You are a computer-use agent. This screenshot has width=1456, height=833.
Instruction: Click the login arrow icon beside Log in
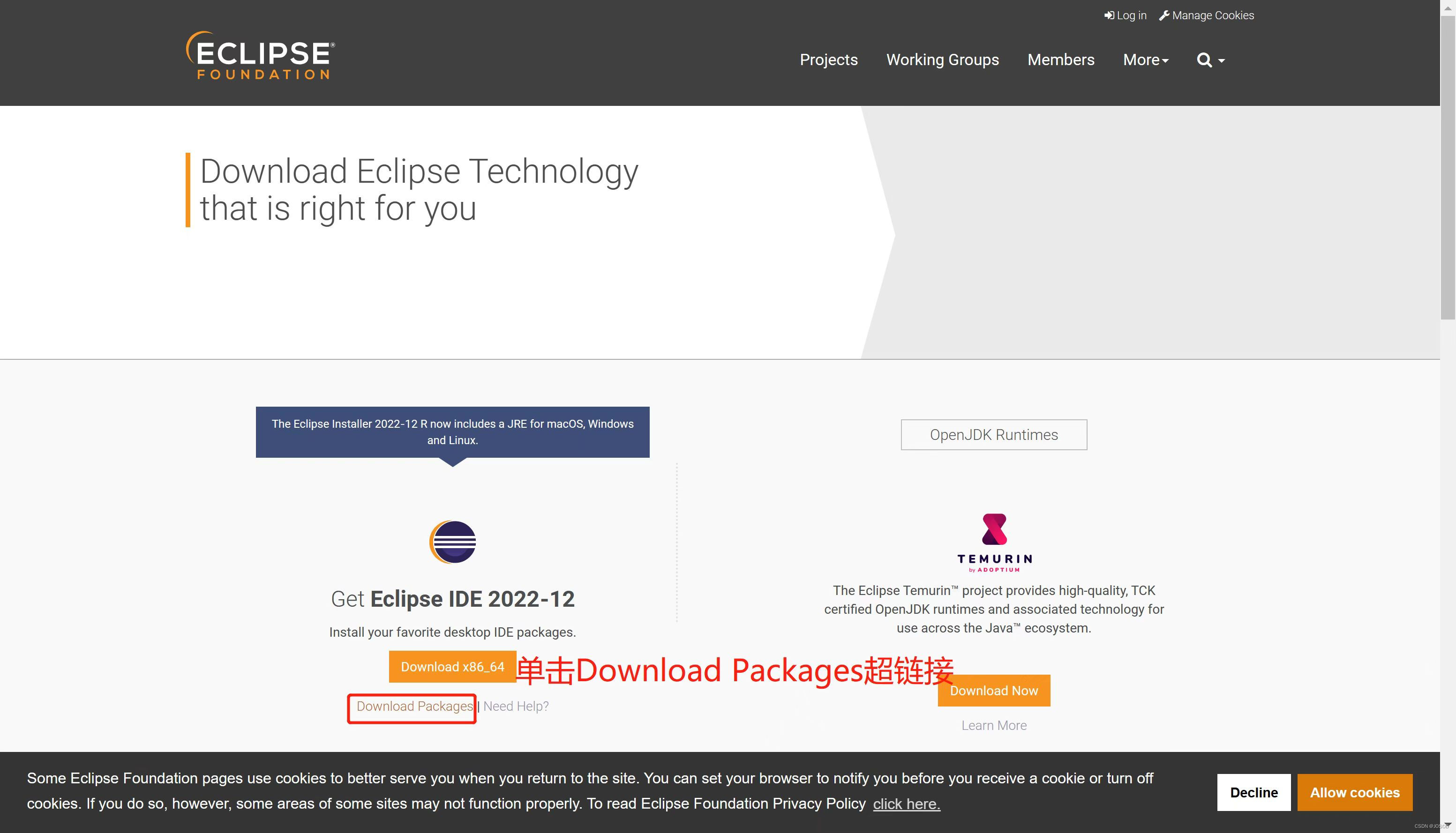click(x=1108, y=15)
